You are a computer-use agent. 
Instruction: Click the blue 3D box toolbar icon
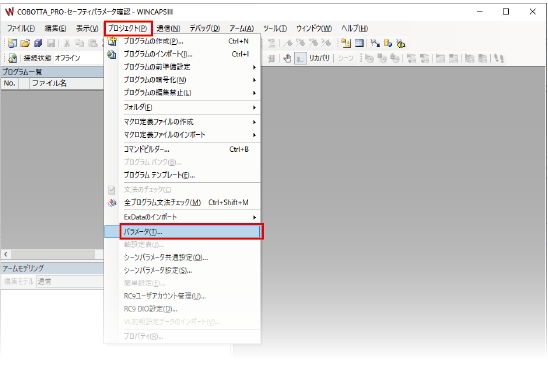coord(38,43)
